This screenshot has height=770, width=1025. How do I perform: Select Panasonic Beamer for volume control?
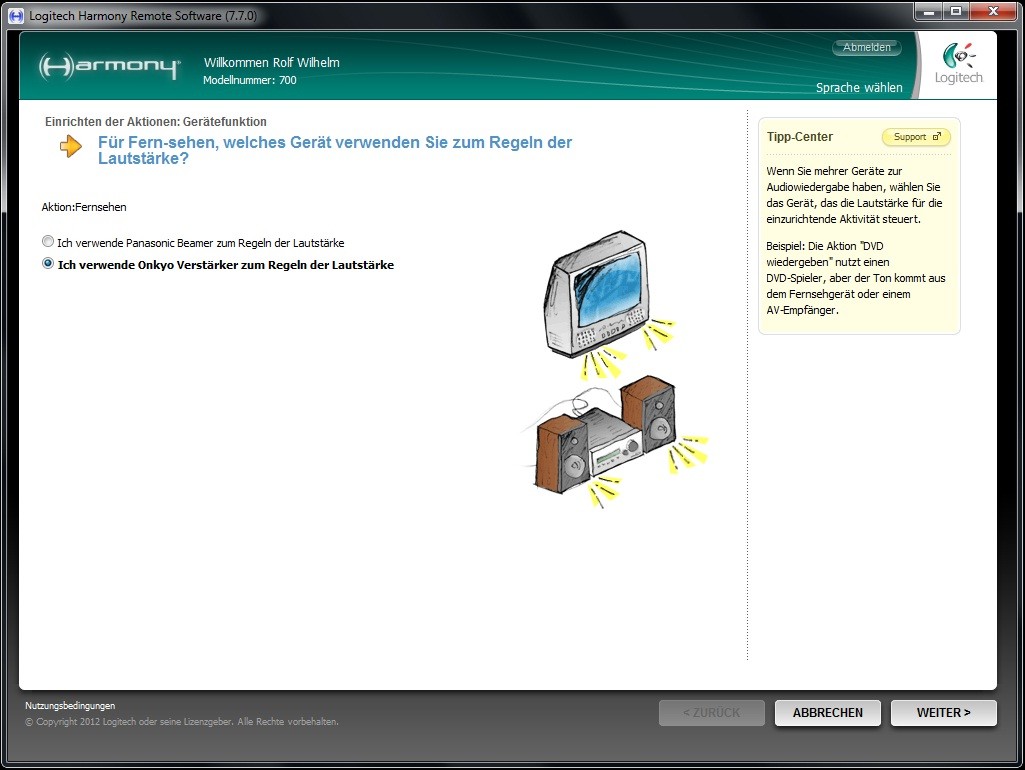pos(48,242)
